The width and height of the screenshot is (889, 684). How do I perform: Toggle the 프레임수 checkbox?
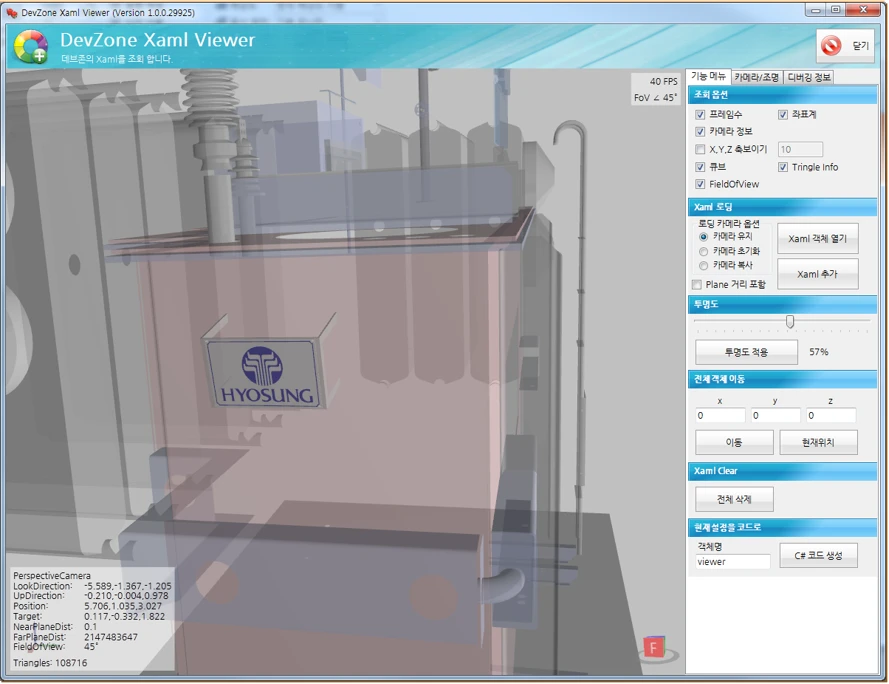pos(700,115)
